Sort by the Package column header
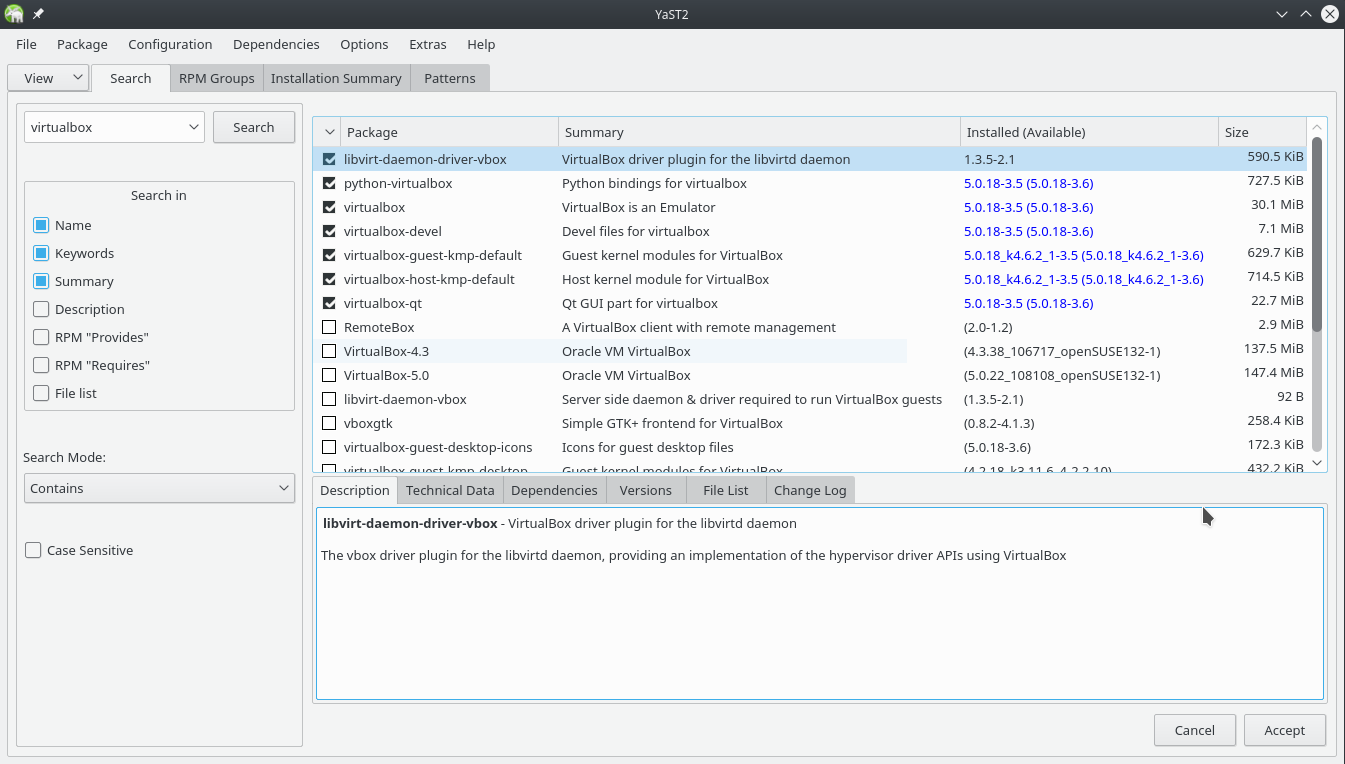Viewport: 1345px width, 764px height. tap(450, 132)
